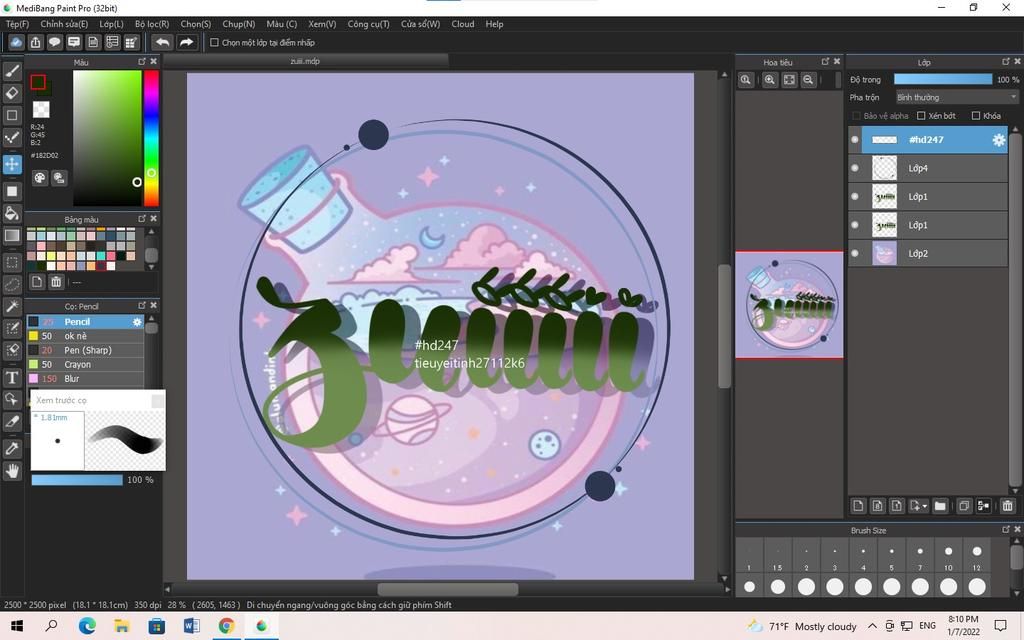Image resolution: width=1024 pixels, height=640 pixels.
Task: Click the export/share icon in toolbar
Action: coord(35,42)
